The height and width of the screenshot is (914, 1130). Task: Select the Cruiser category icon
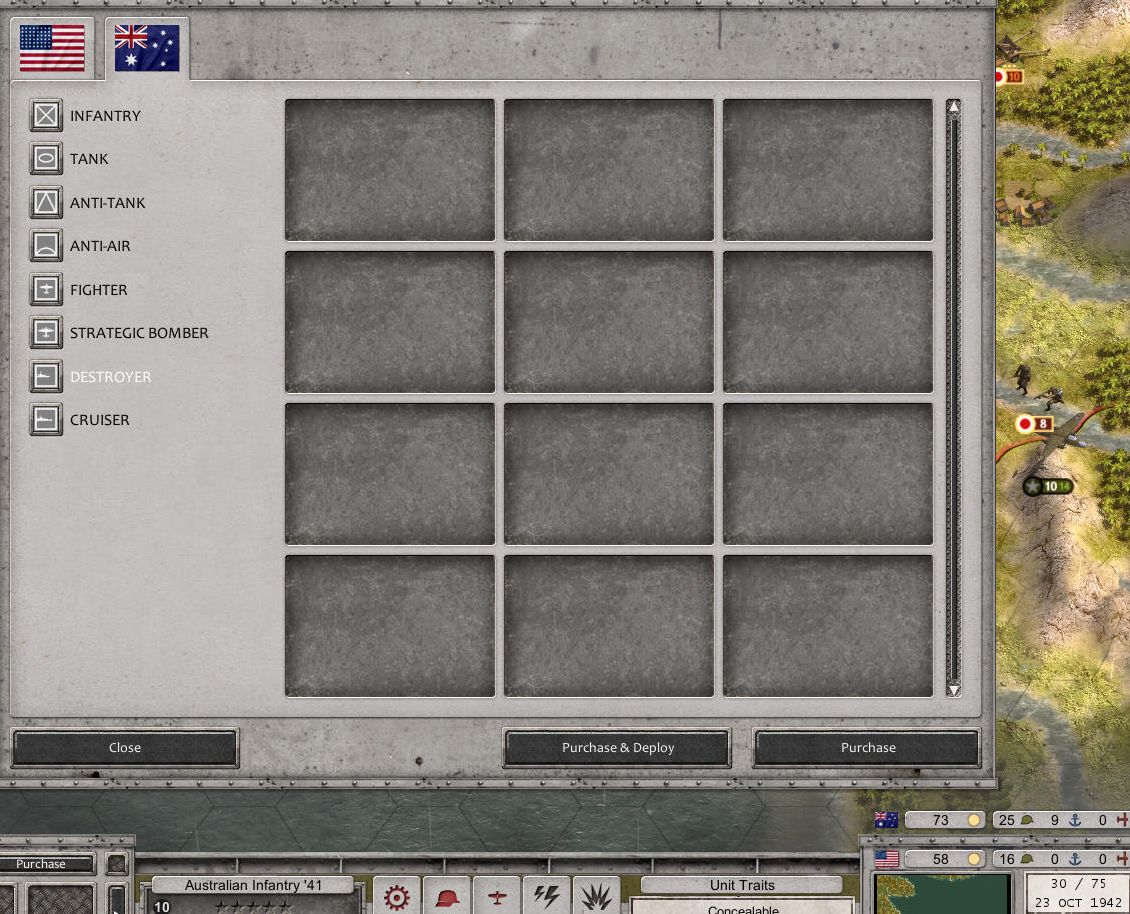46,420
